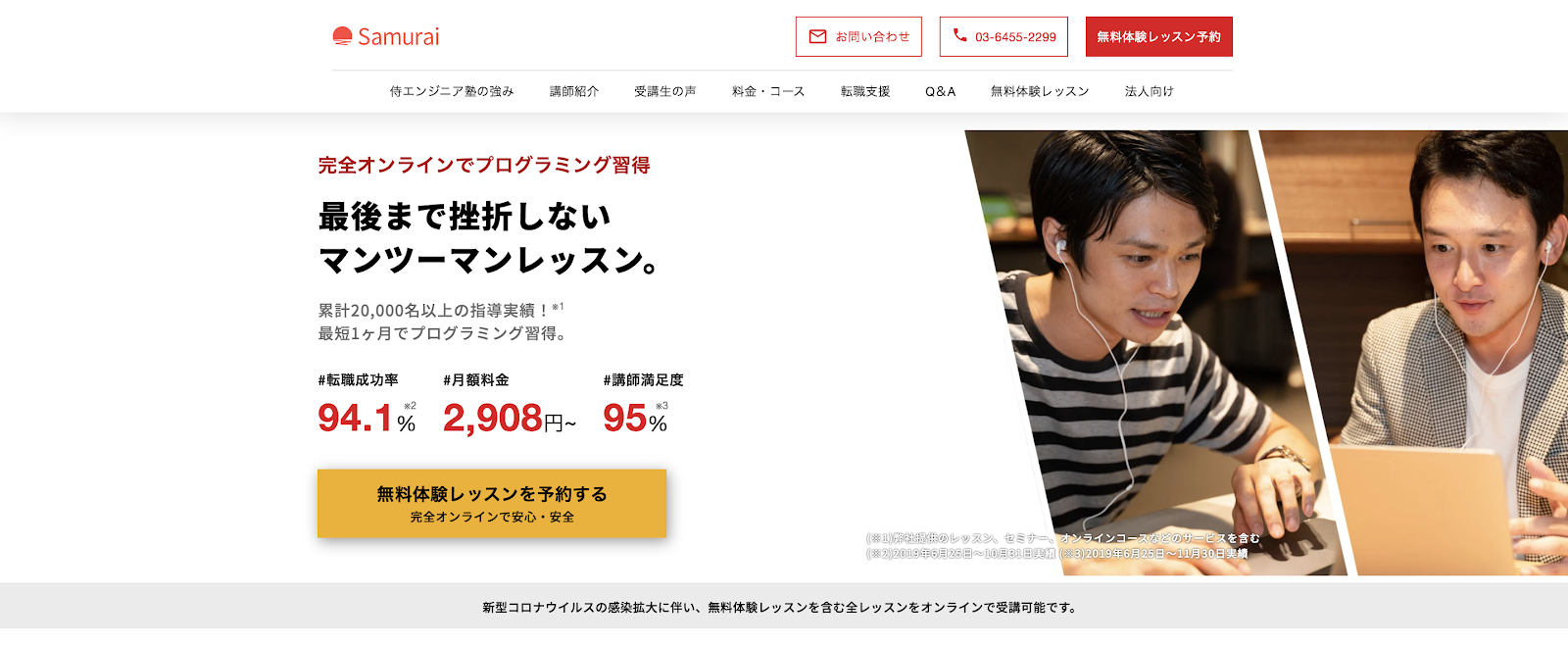This screenshot has width=1568, height=647.
Task: Select 無料体験レッスン in the nav bar
Action: click(x=1040, y=91)
